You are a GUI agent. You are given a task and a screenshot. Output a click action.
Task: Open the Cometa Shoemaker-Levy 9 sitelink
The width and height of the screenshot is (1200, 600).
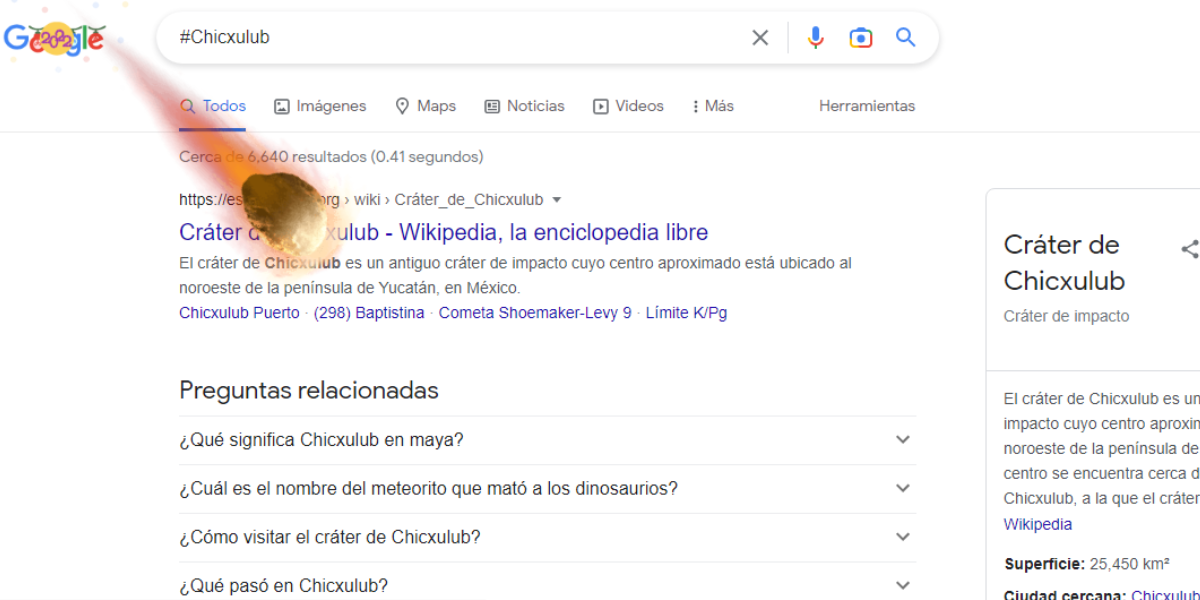coord(535,313)
